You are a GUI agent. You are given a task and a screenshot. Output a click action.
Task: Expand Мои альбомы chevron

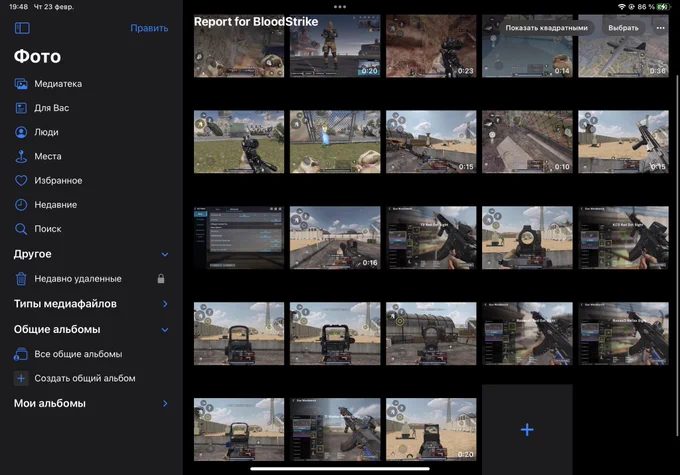click(165, 403)
